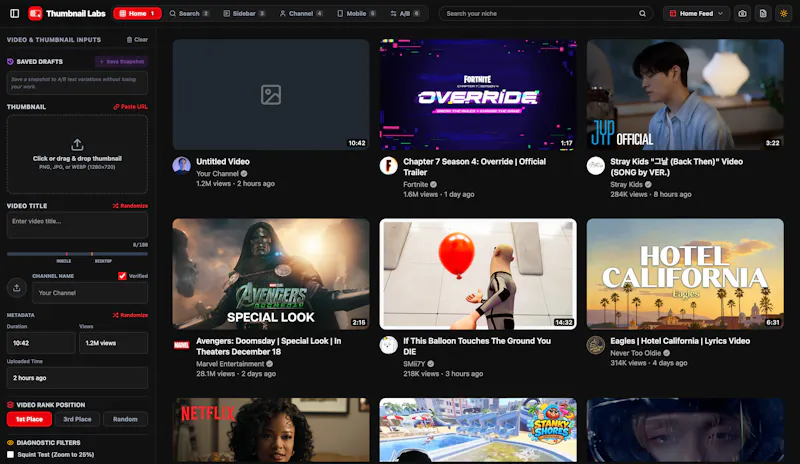
Task: Click the channel avatar upload icon
Action: [x=16, y=288]
